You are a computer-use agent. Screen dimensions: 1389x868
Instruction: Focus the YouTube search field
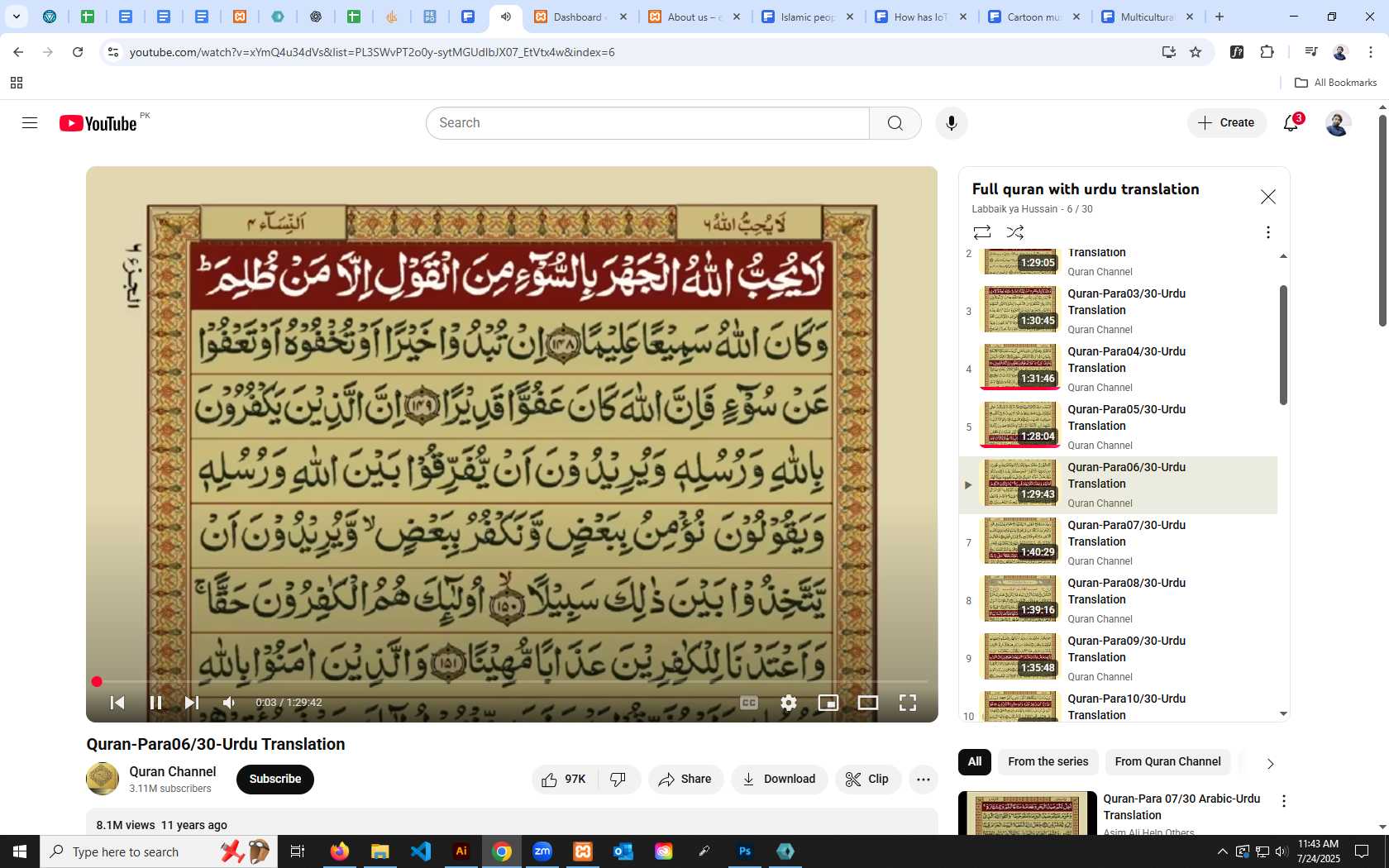647,123
